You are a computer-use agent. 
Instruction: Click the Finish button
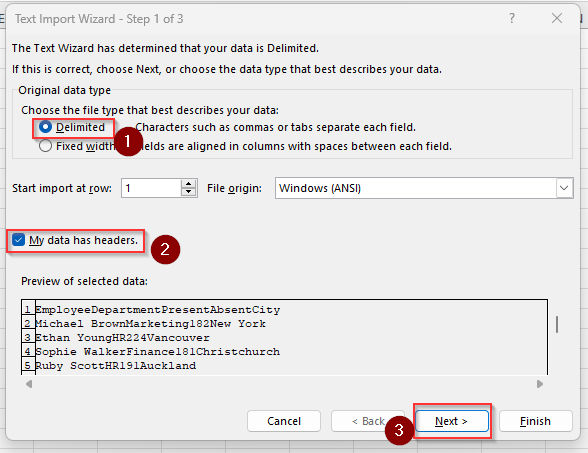(x=536, y=421)
